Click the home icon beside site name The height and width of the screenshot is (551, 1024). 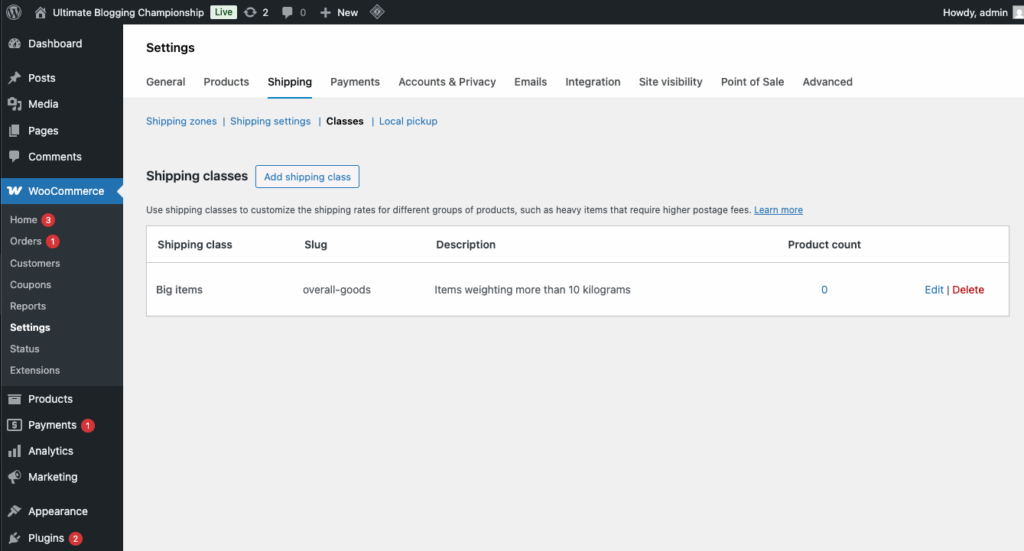(x=40, y=12)
